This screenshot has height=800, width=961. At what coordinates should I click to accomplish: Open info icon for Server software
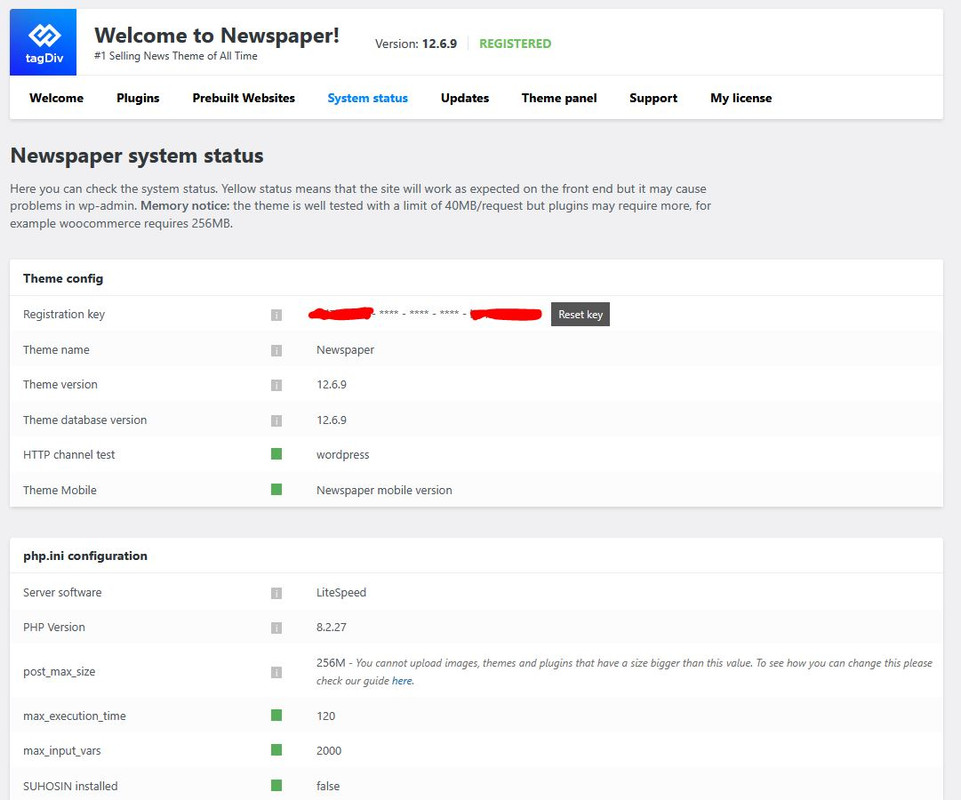point(276,593)
